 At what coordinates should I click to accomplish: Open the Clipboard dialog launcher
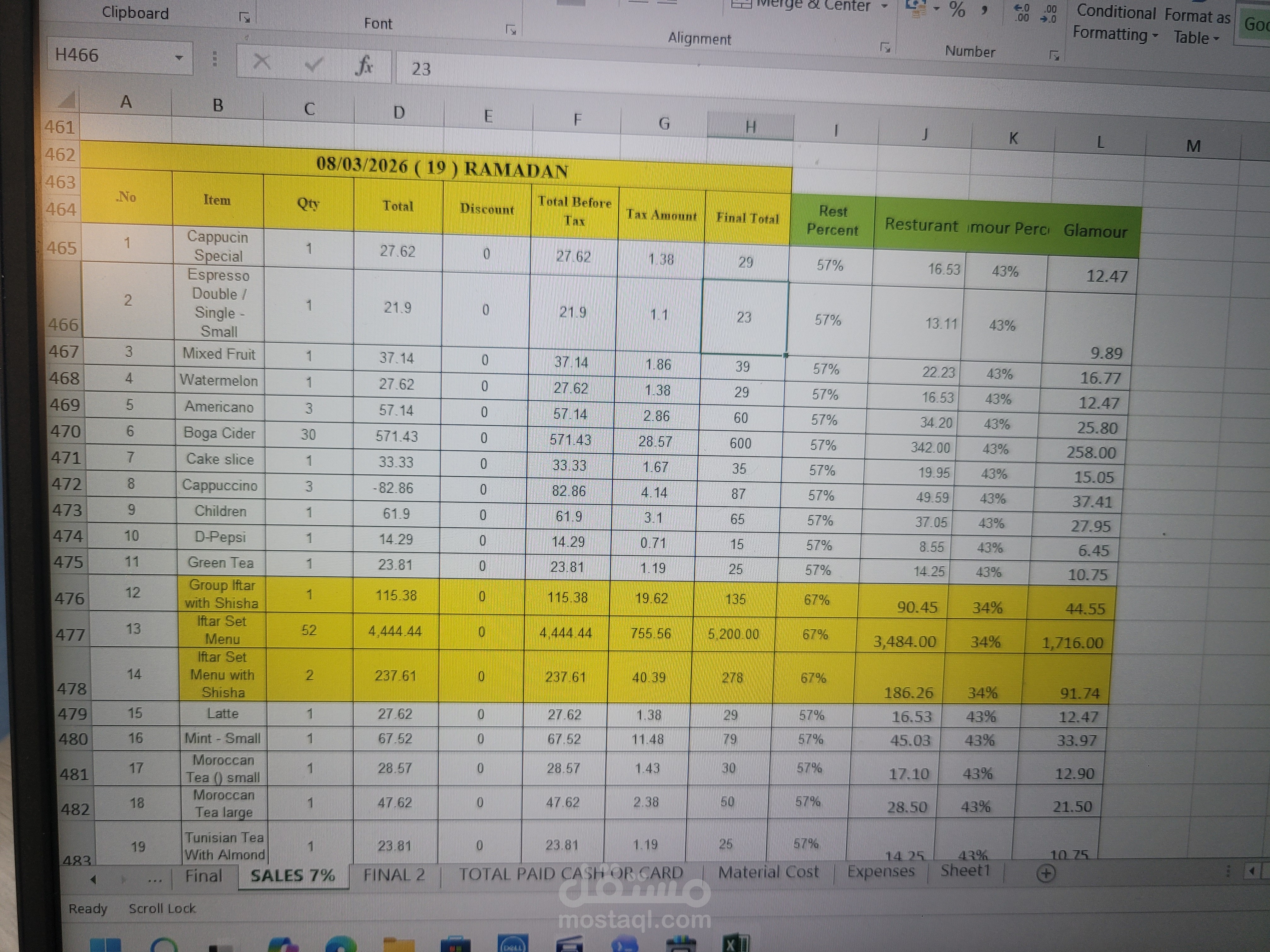245,18
